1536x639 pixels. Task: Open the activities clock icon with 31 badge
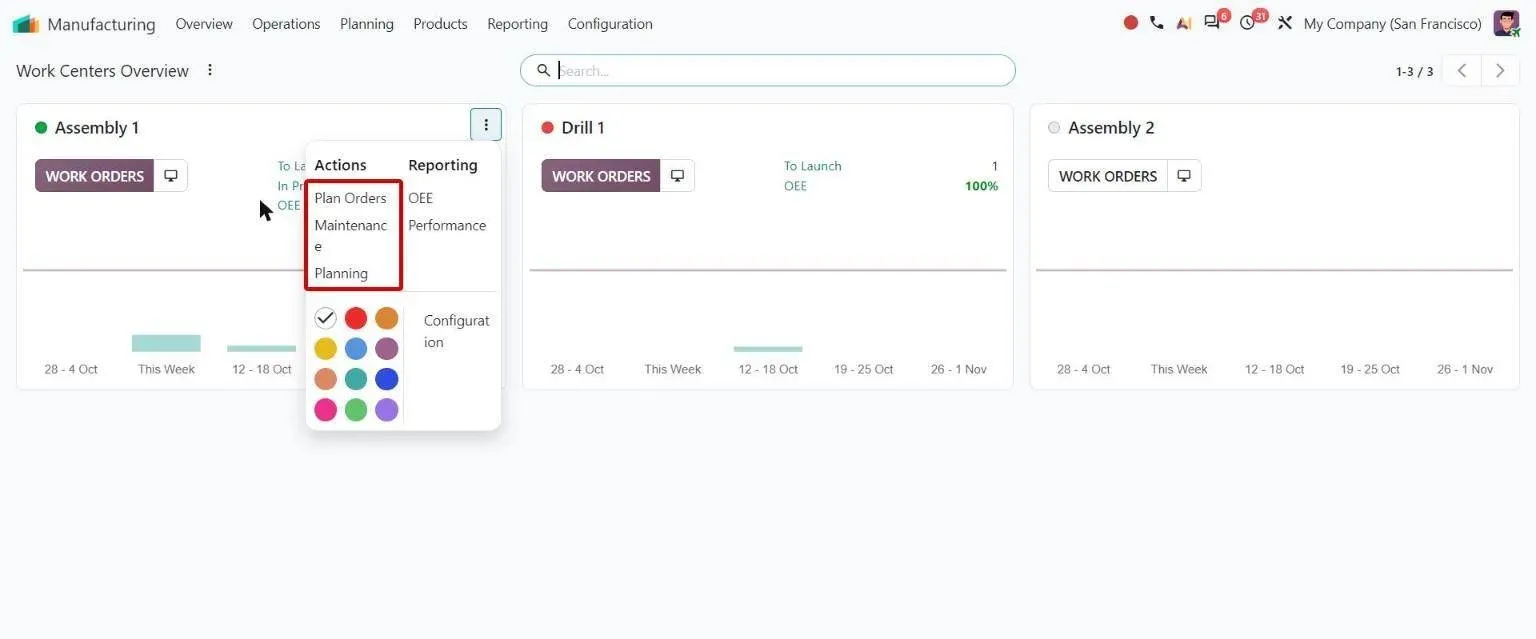(x=1247, y=23)
